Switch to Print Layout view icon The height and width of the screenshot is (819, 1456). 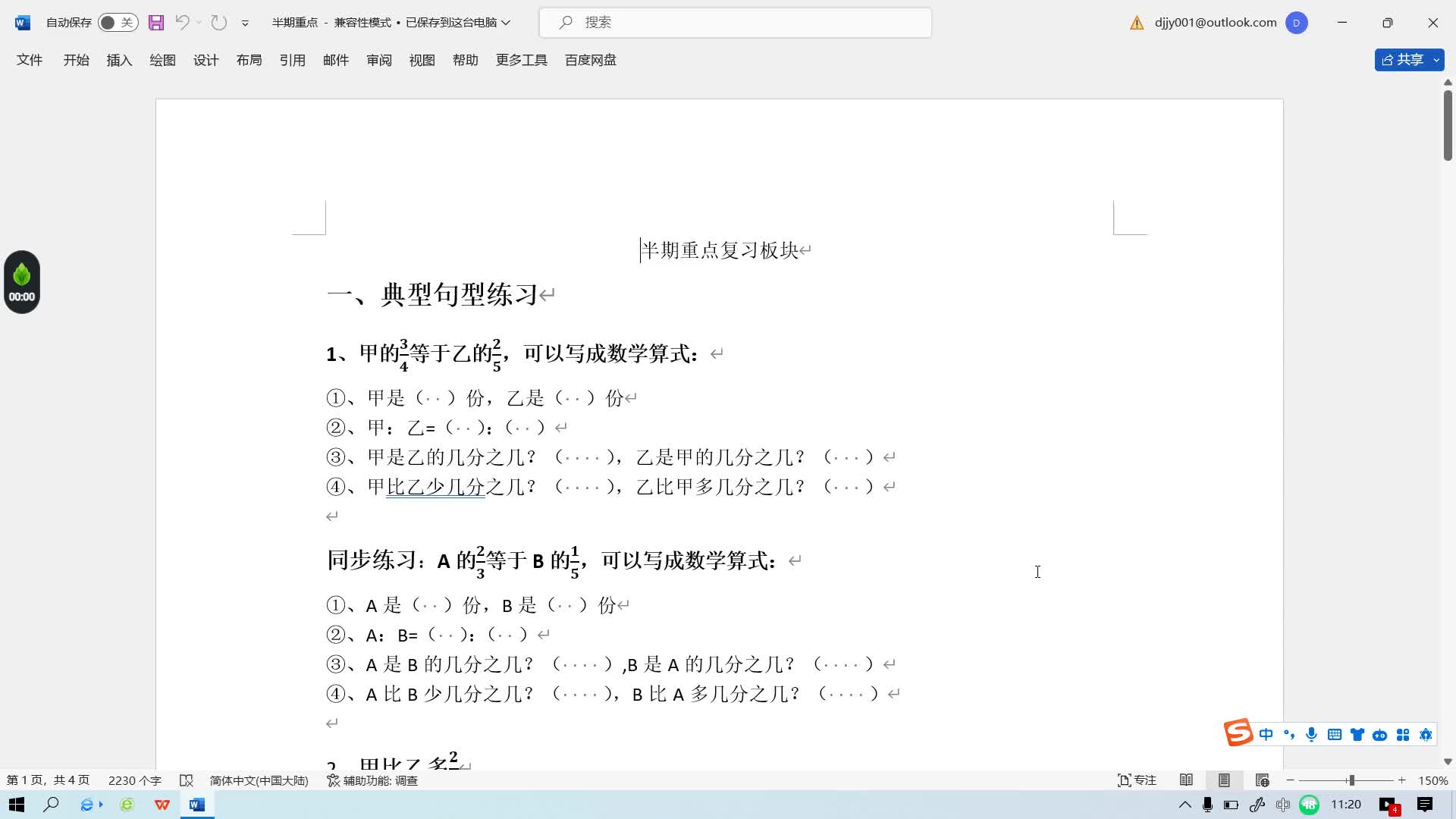point(1224,780)
